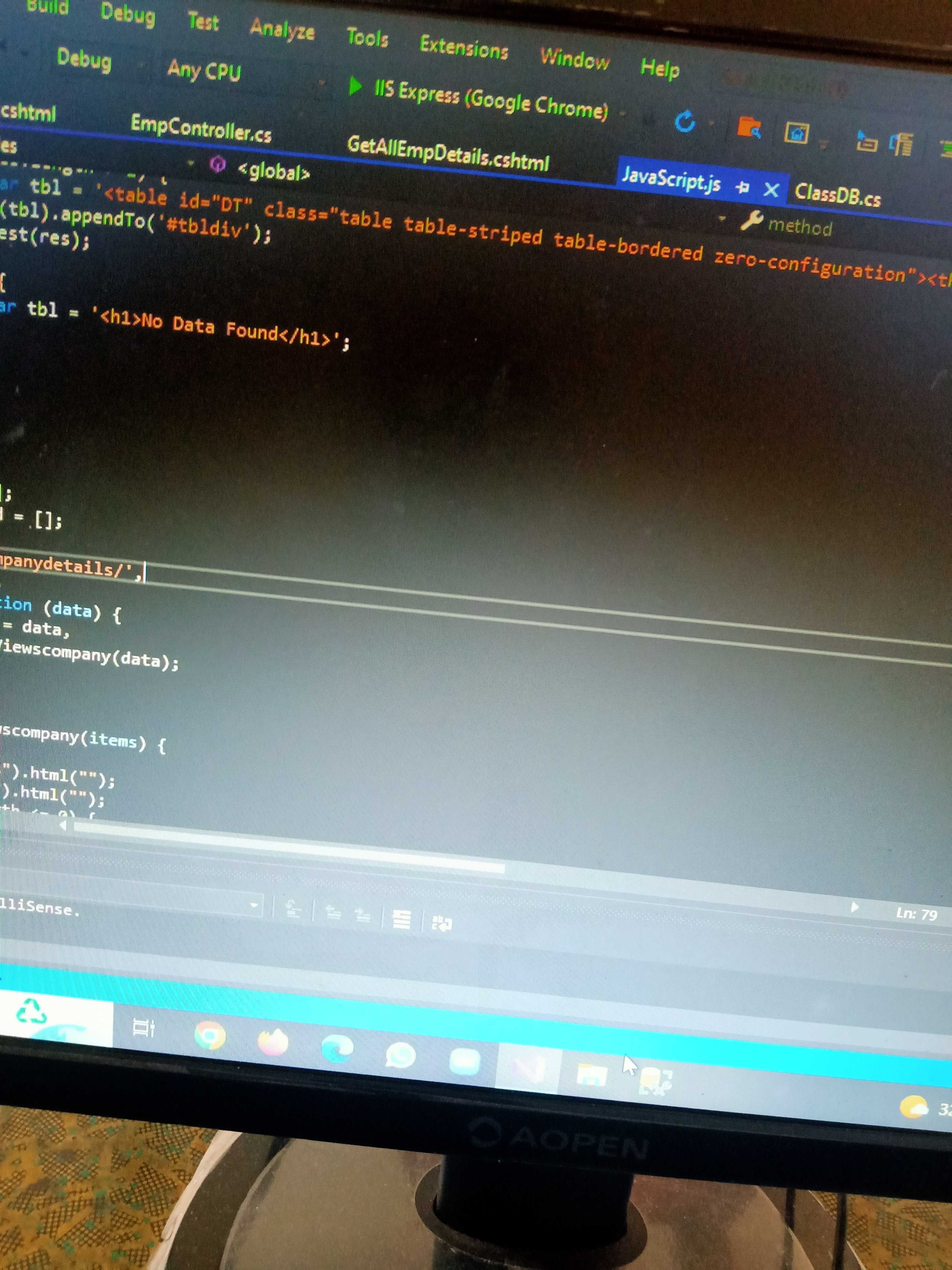Open the Analyze menu

tap(282, 29)
